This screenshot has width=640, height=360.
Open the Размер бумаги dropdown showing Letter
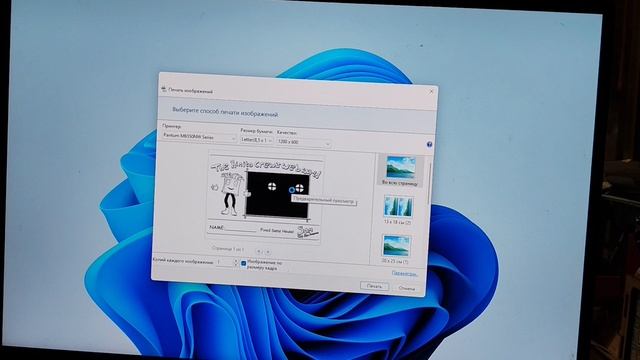pos(256,140)
